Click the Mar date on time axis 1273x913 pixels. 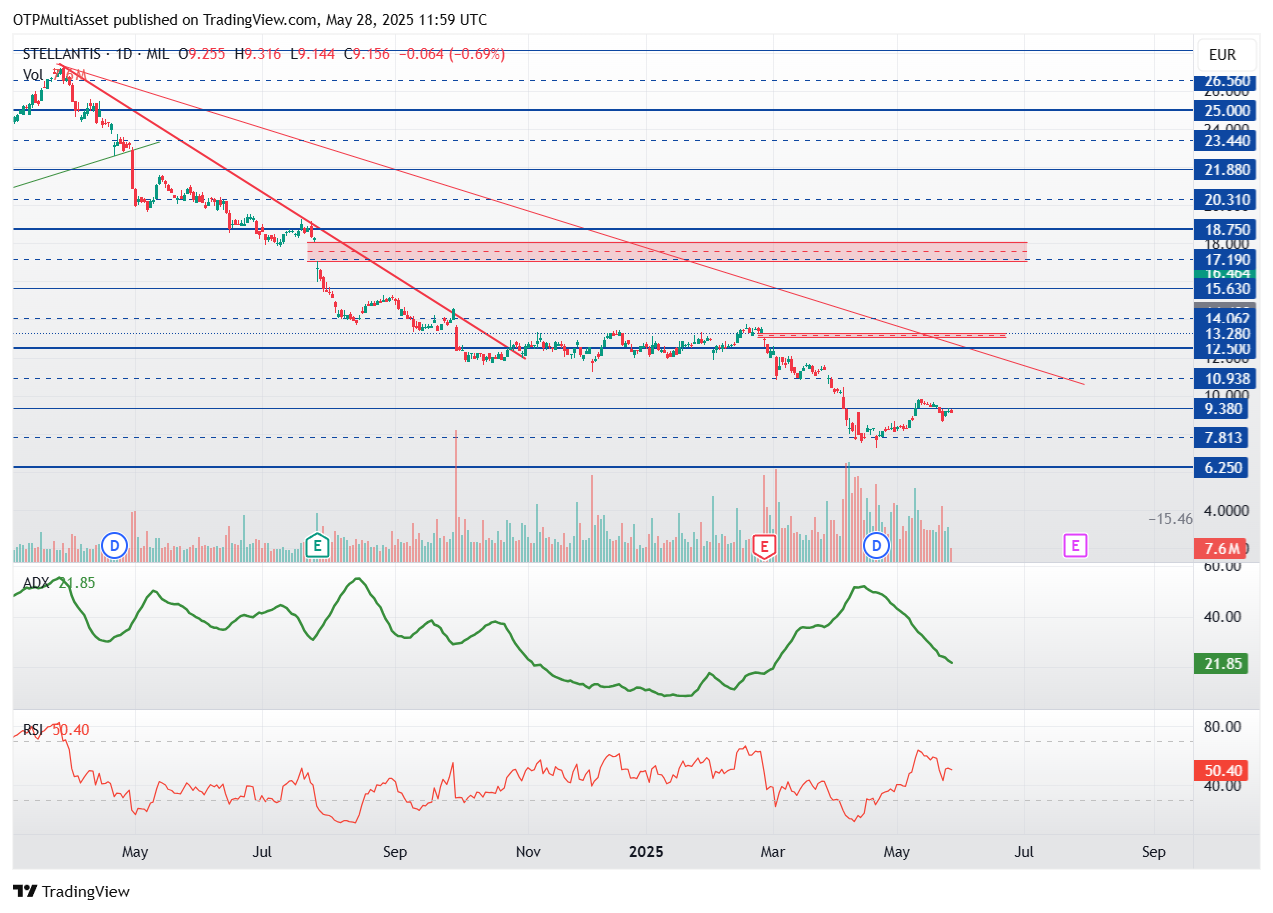774,852
